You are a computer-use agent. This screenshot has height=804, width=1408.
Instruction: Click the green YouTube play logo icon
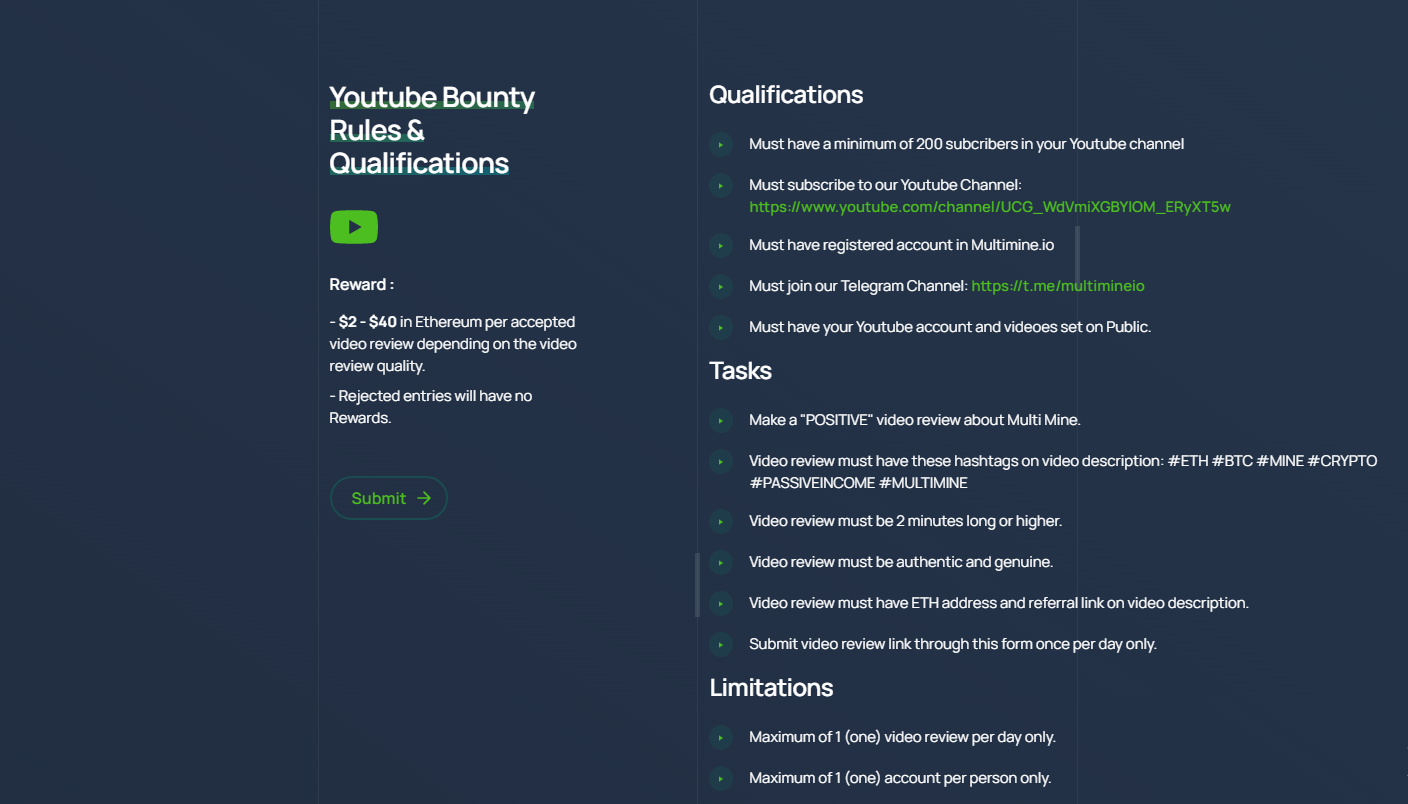(x=354, y=227)
